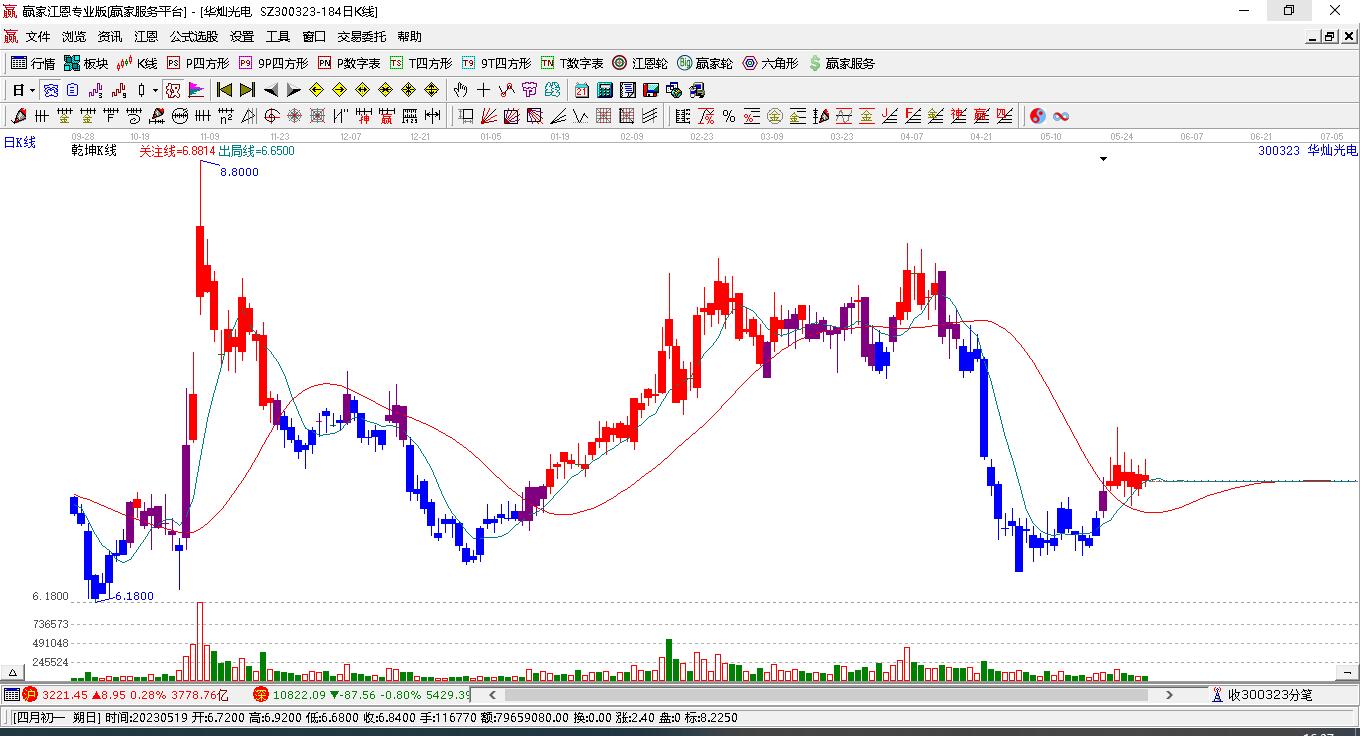
Task: Open the P四方形 tool
Action: (x=198, y=63)
